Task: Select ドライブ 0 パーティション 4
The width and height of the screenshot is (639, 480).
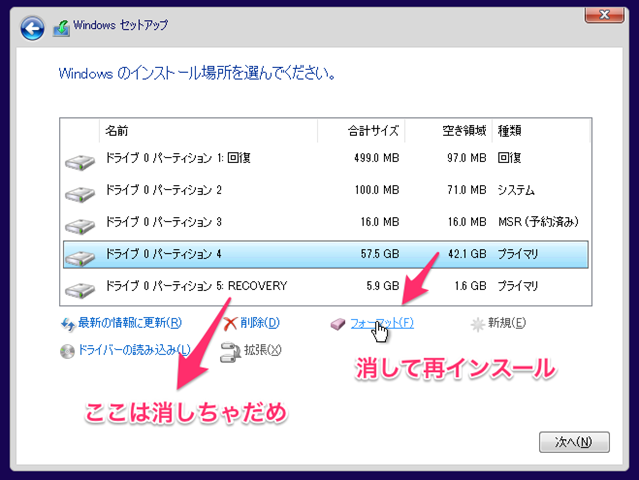Action: [x=326, y=254]
